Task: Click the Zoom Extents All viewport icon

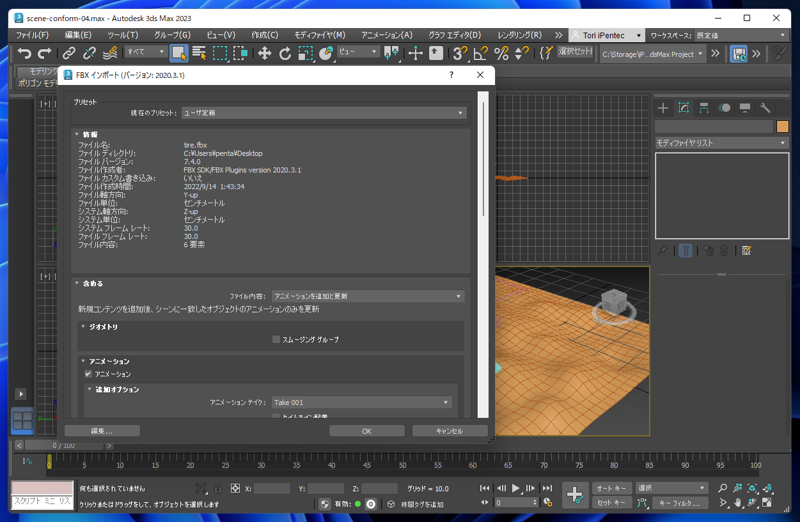Action: click(x=767, y=488)
